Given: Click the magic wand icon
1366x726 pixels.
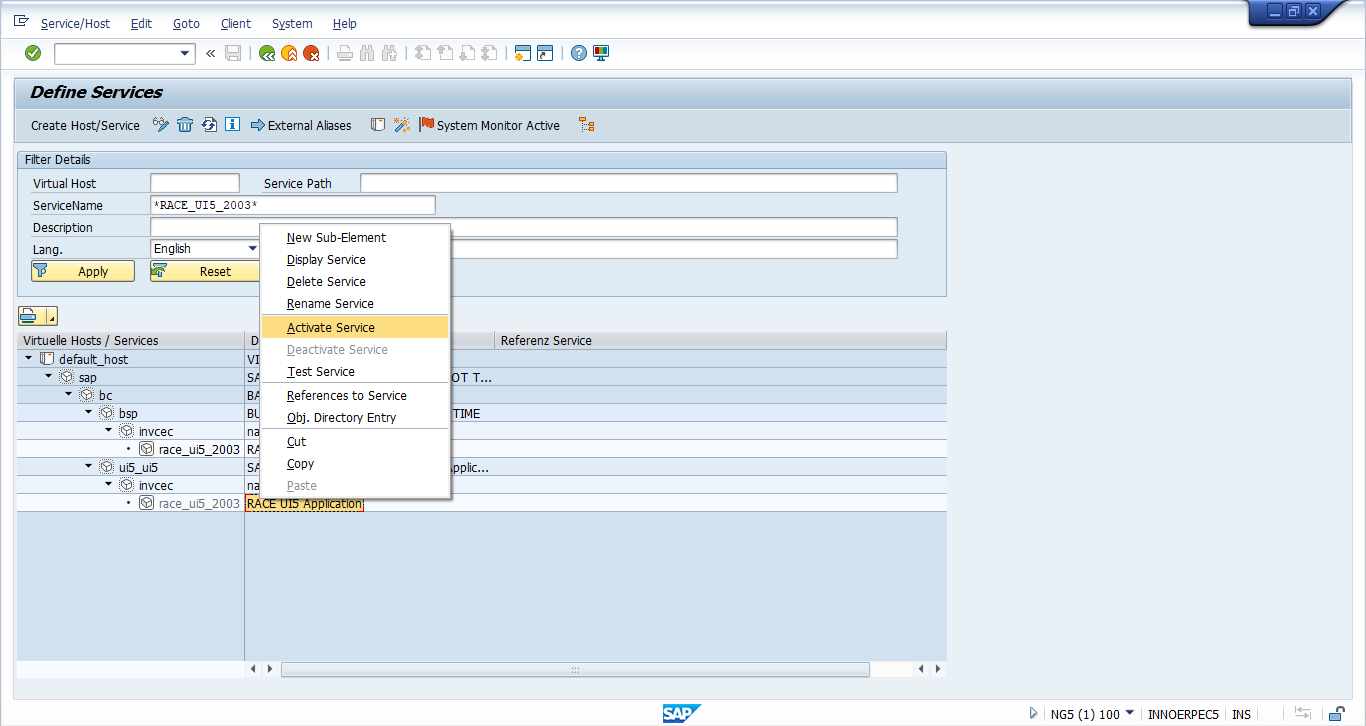Looking at the screenshot, I should point(401,125).
